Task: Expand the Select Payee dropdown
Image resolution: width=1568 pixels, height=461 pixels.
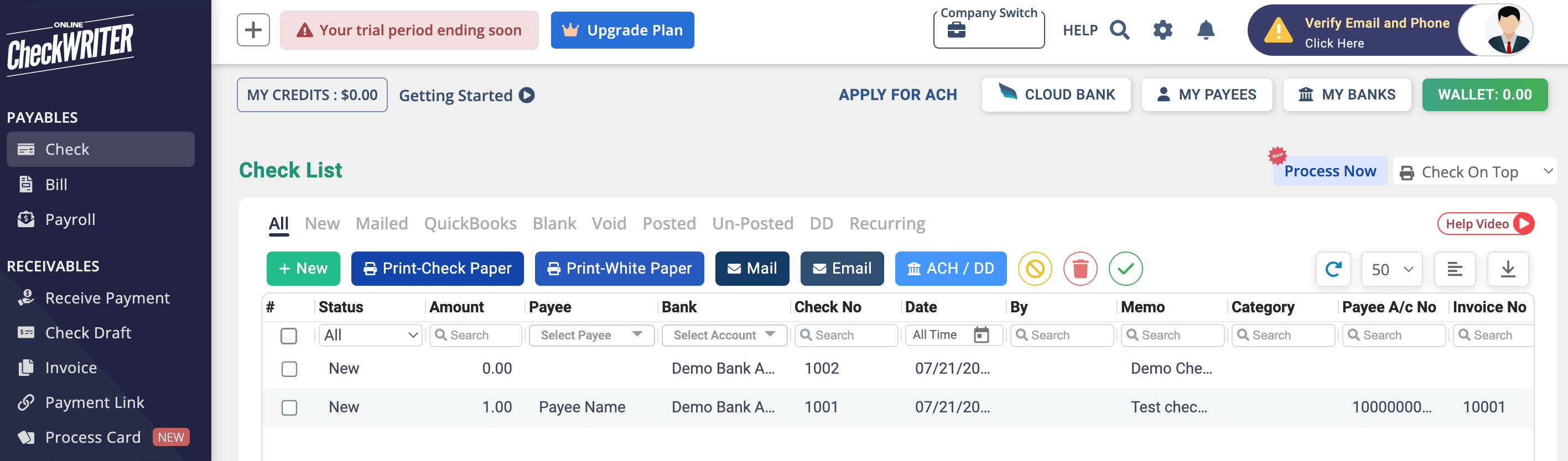Action: [591, 335]
